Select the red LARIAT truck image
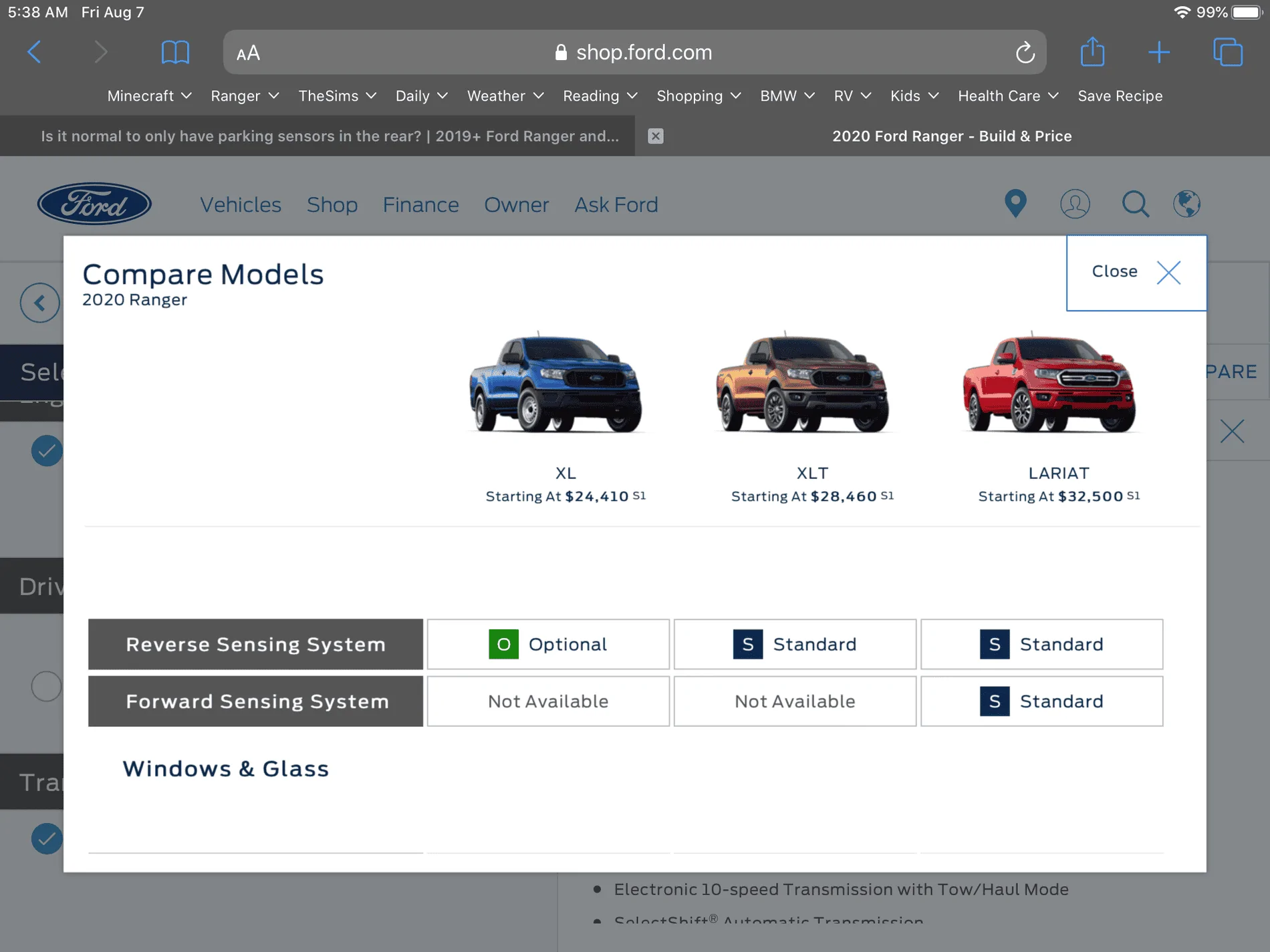1270x952 pixels. [1049, 382]
